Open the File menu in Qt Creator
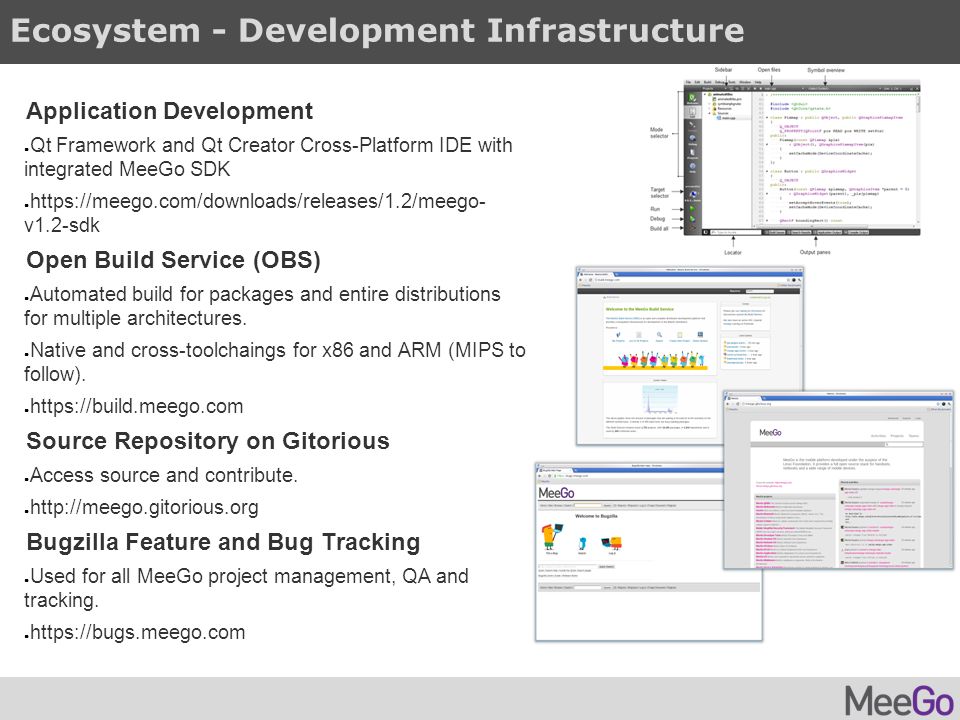Viewport: 960px width, 720px height. pos(688,82)
